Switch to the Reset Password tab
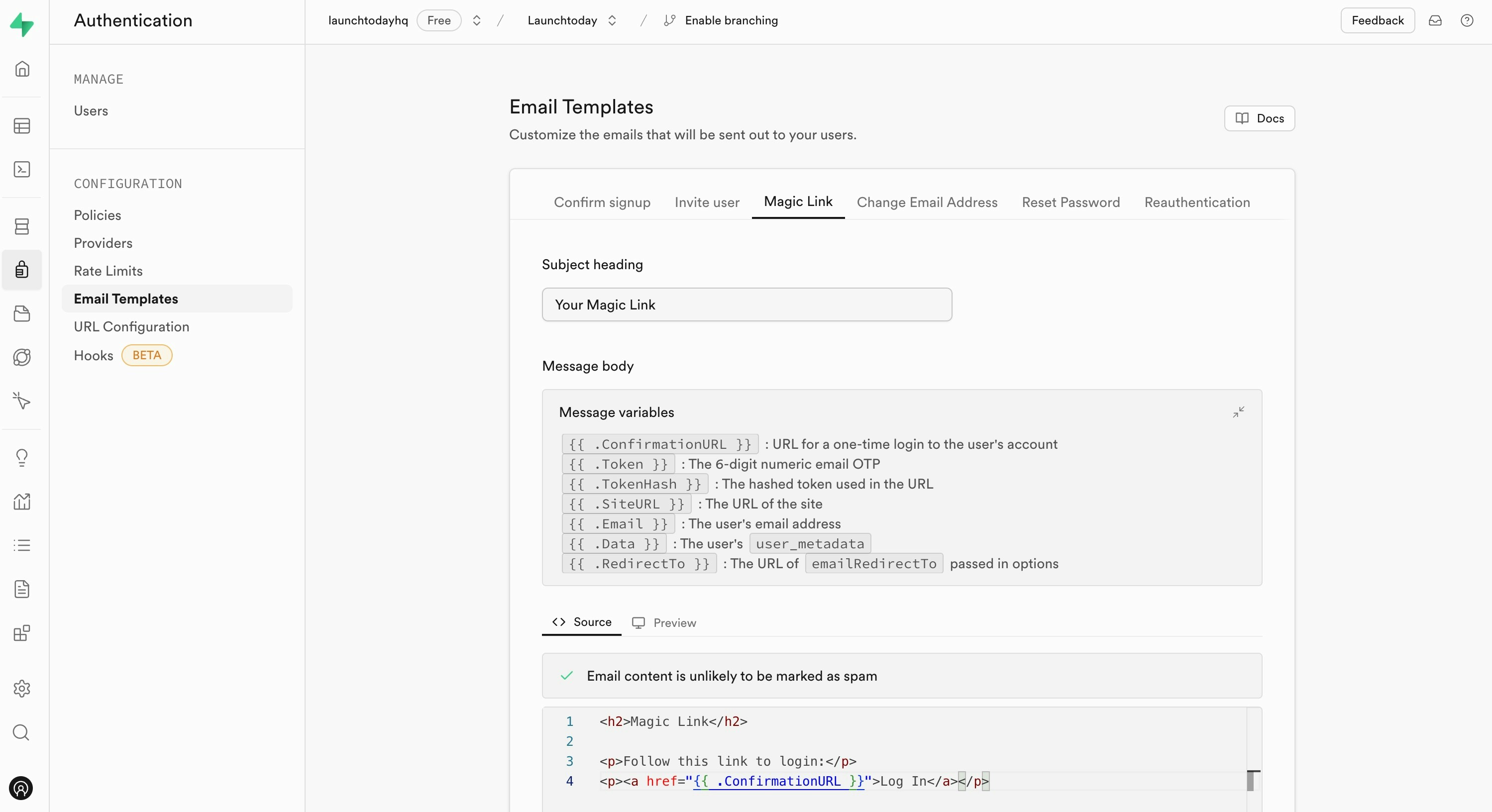This screenshot has width=1492, height=812. [x=1070, y=202]
